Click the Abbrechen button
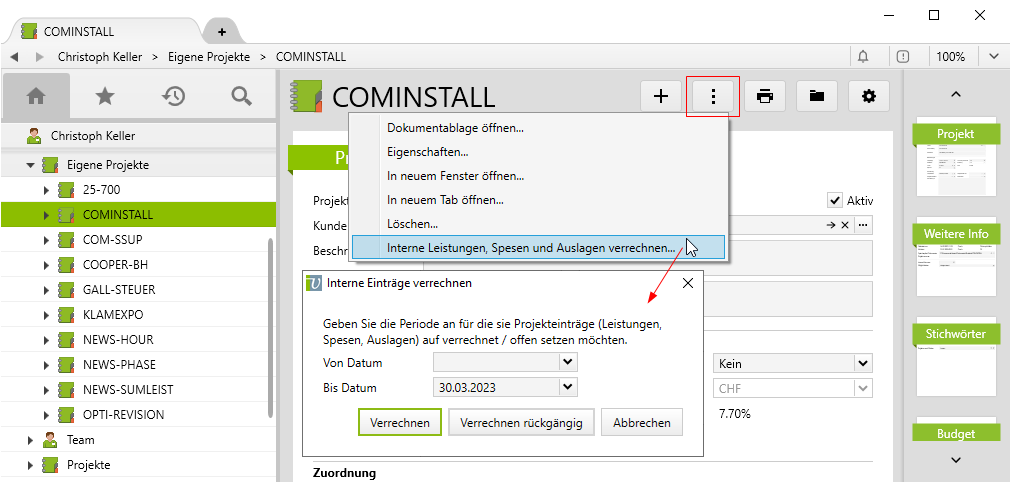 (x=642, y=422)
